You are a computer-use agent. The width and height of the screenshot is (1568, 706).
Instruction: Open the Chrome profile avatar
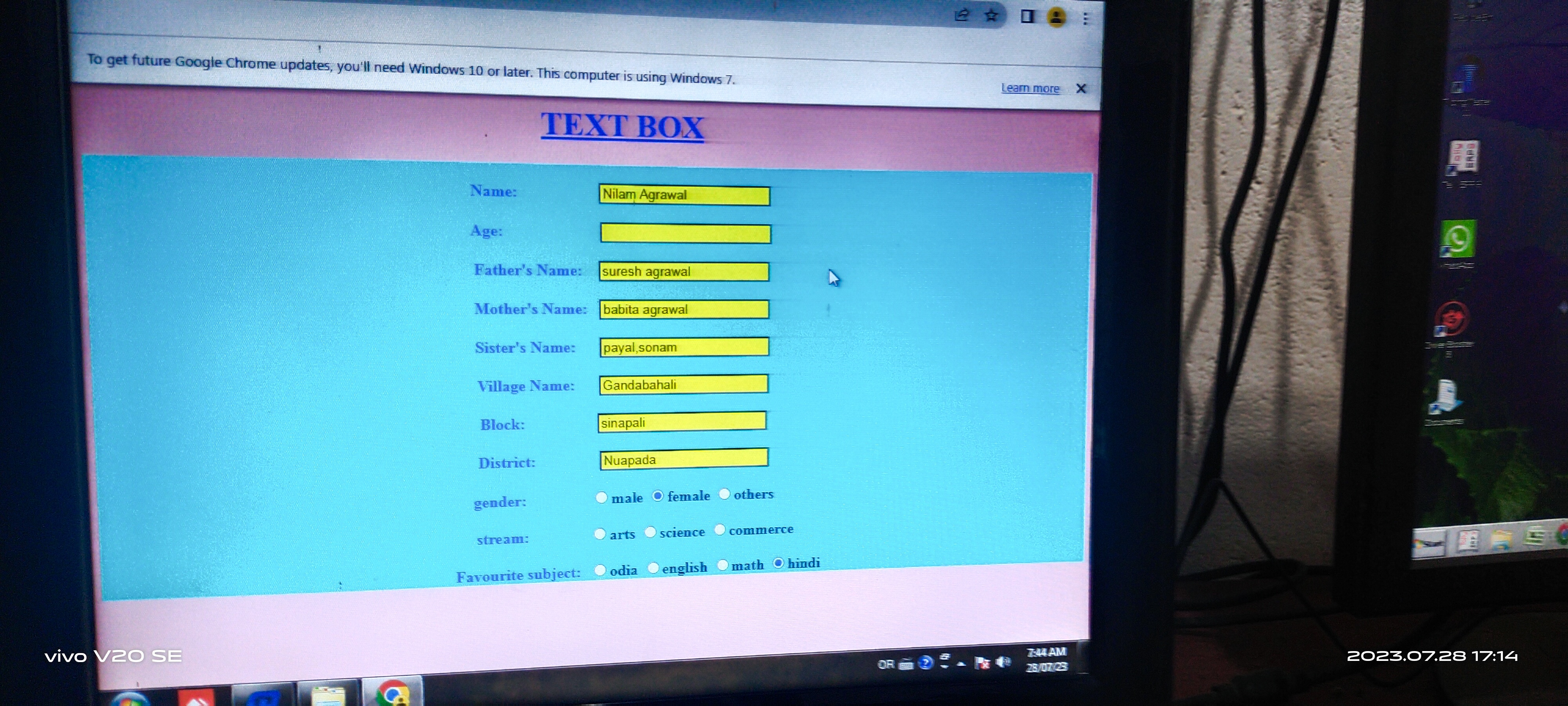pos(1057,16)
